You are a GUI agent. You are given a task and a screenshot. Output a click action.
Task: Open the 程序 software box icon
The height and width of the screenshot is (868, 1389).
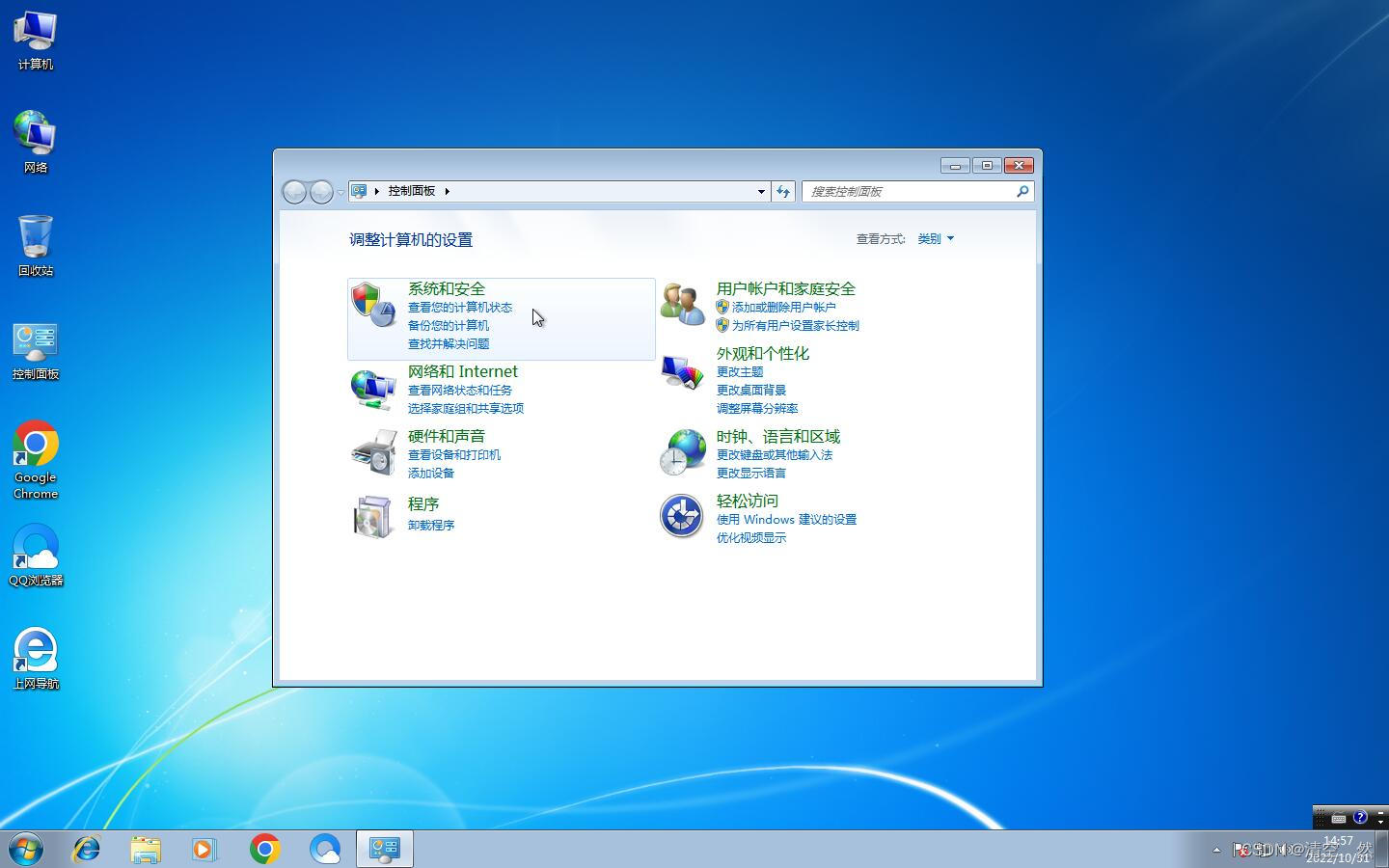373,517
